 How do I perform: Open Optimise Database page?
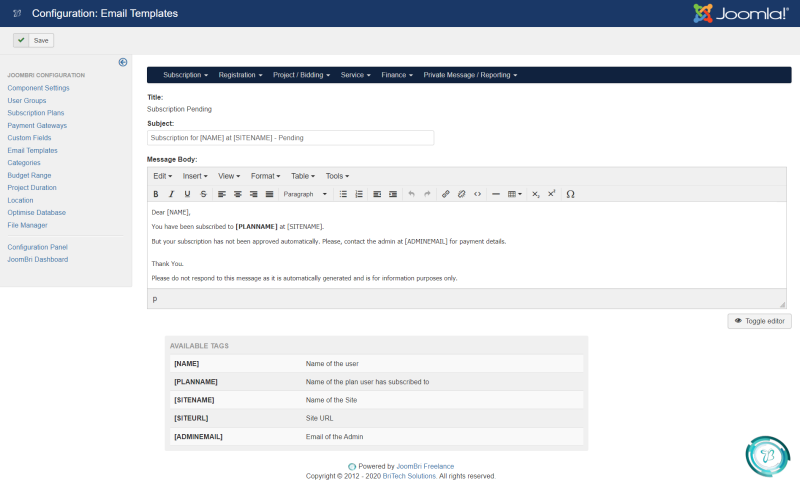point(36,213)
